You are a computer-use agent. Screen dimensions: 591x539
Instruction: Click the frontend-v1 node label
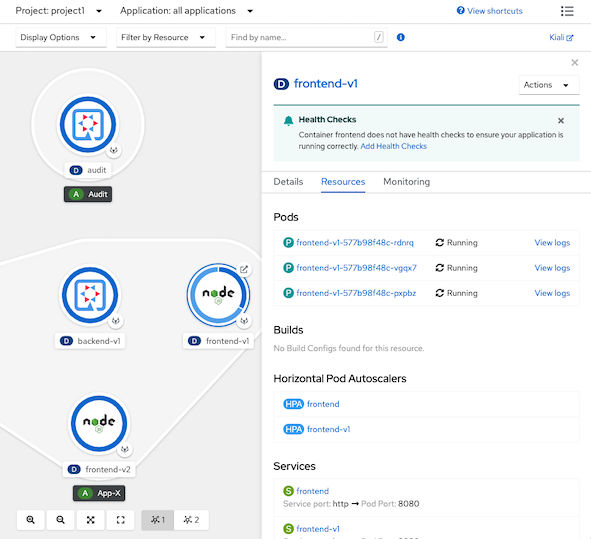pos(218,341)
